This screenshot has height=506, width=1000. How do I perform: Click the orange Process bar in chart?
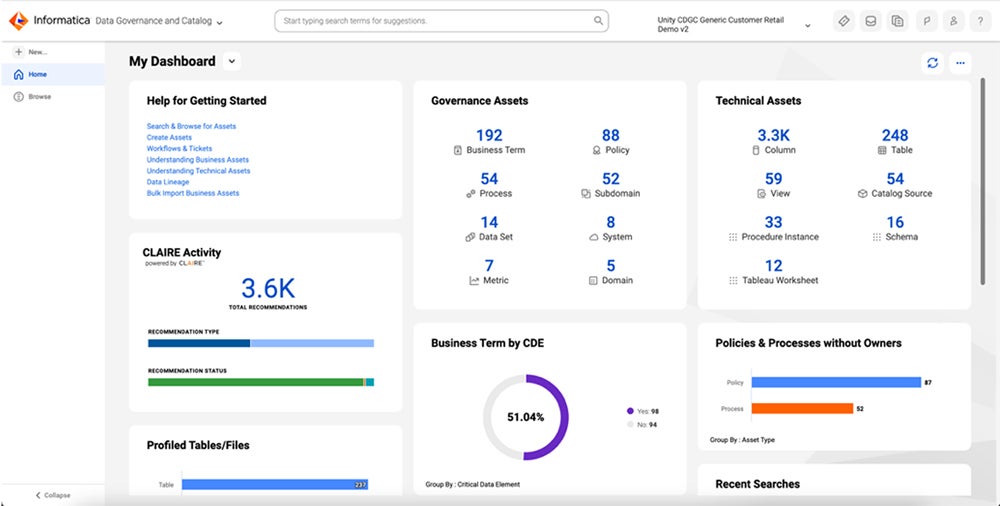(x=801, y=408)
